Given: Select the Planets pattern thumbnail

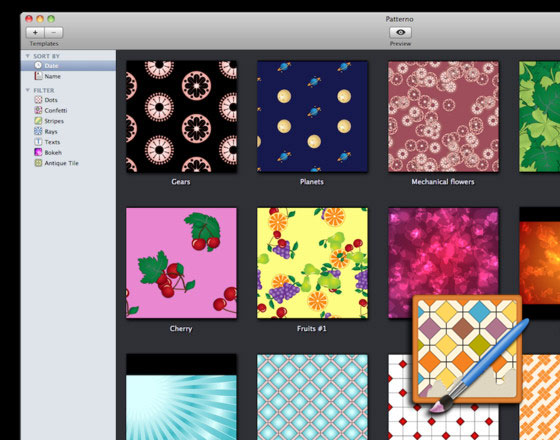Looking at the screenshot, I should [x=312, y=116].
